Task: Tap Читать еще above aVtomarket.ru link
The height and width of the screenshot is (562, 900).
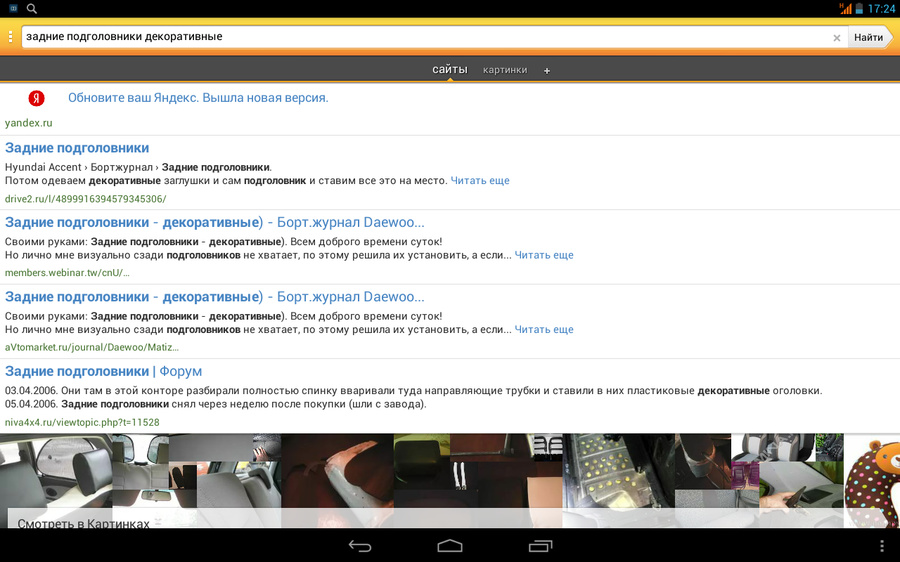Action: [544, 330]
